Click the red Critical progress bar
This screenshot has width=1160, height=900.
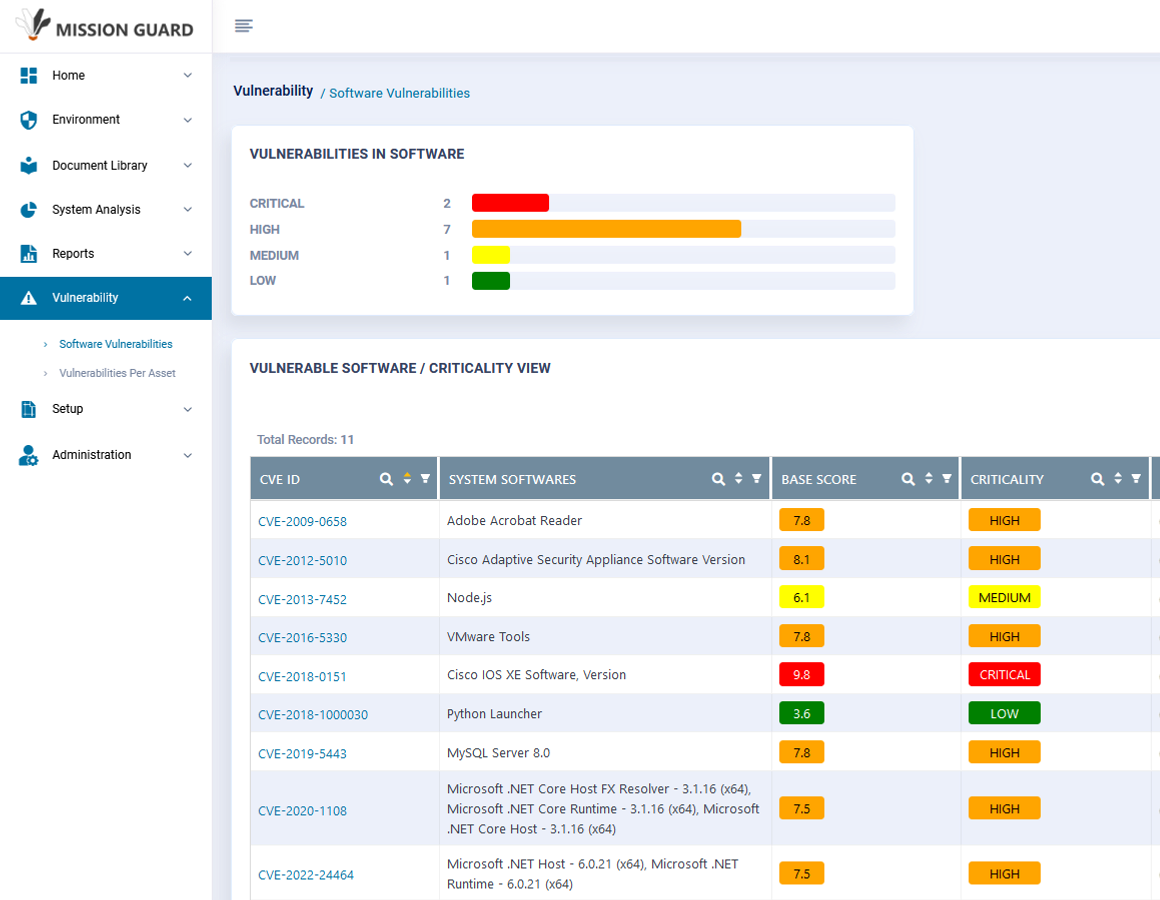[510, 203]
